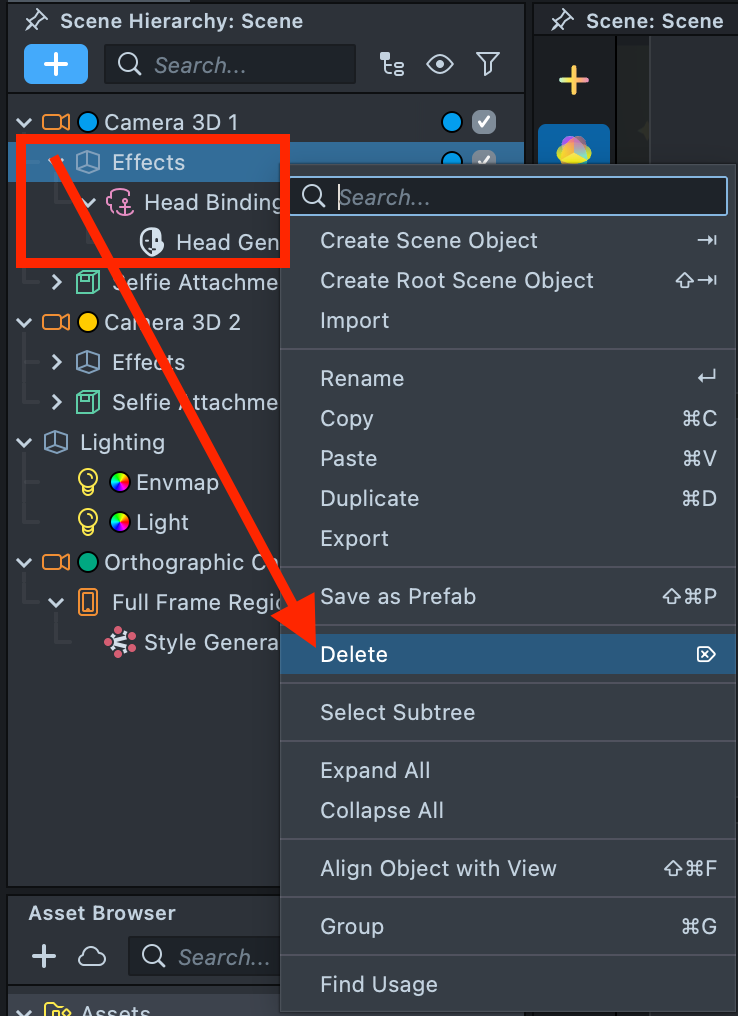This screenshot has height=1016, width=738.
Task: Toggle the hierarchy tree view icon
Action: (x=392, y=65)
